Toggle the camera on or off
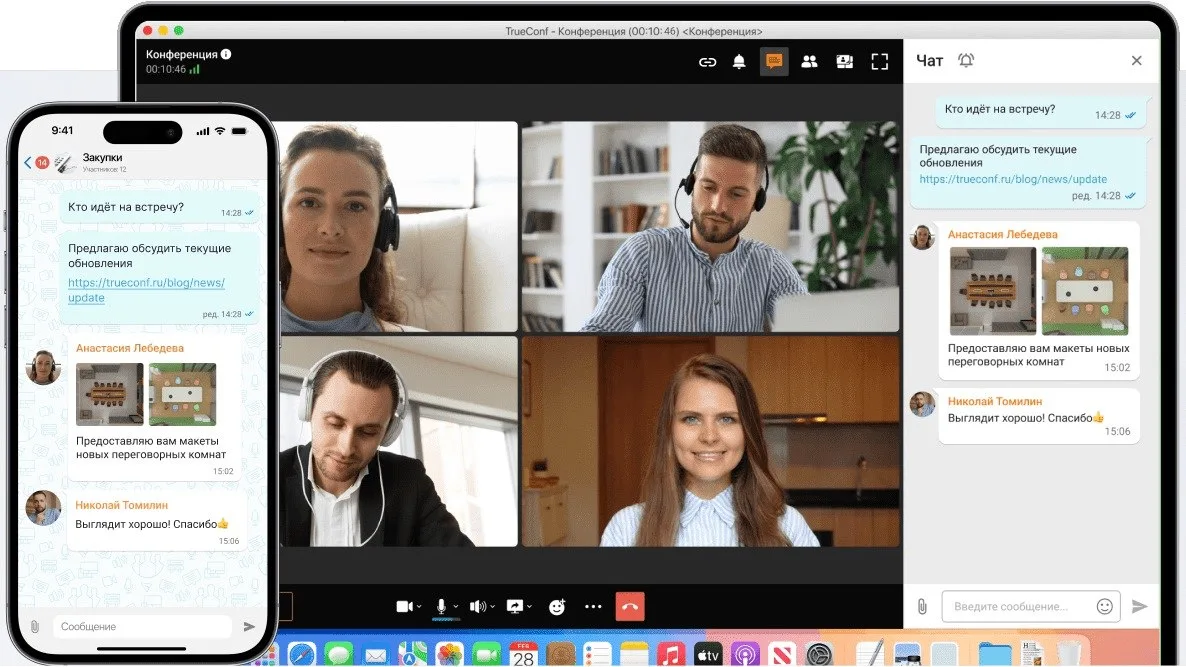 405,607
